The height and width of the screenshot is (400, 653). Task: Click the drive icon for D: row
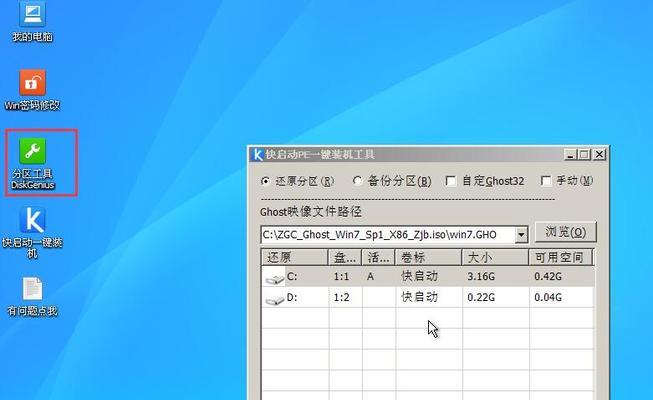(274, 299)
